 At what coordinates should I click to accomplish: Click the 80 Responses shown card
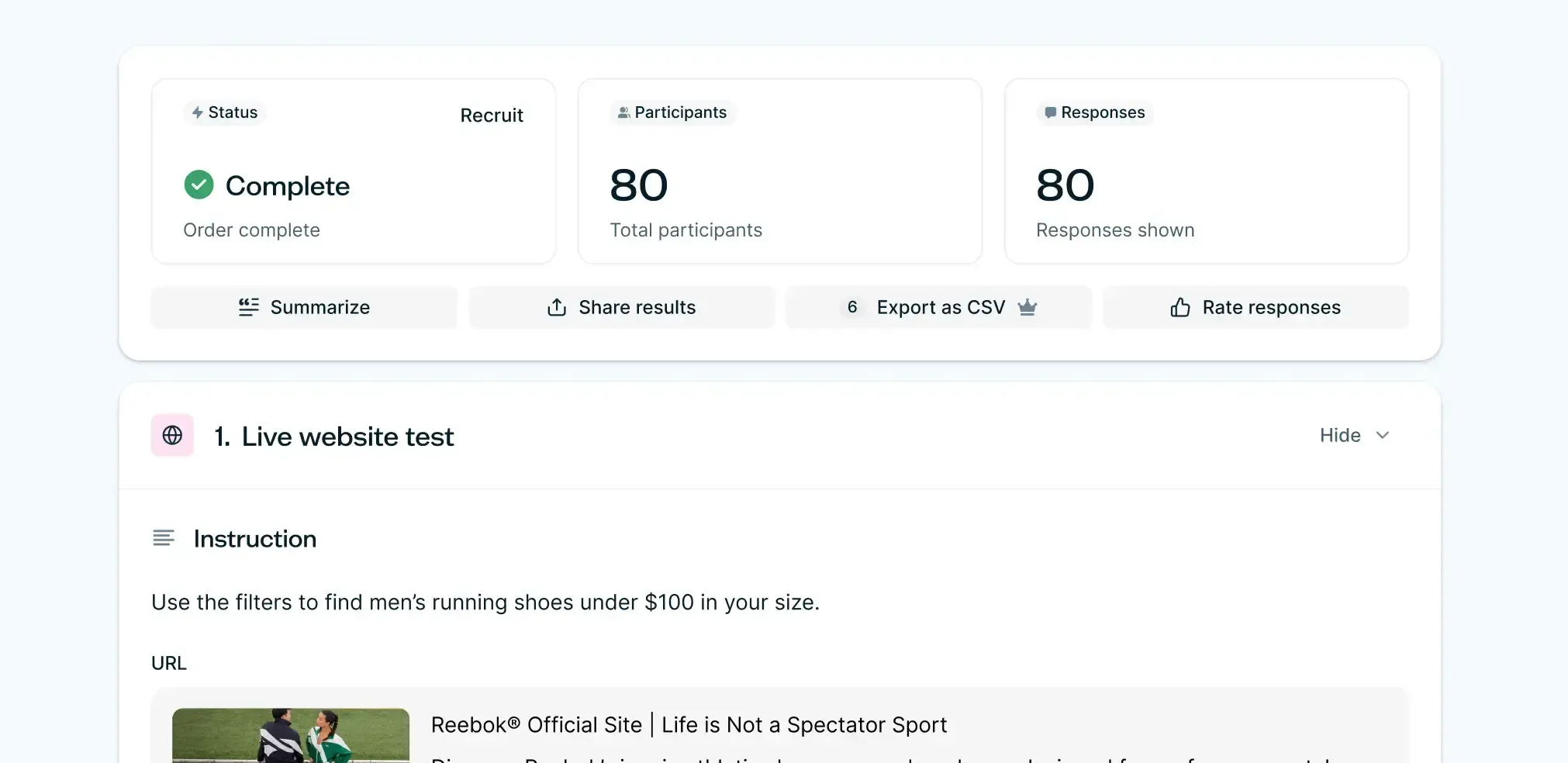tap(1206, 171)
